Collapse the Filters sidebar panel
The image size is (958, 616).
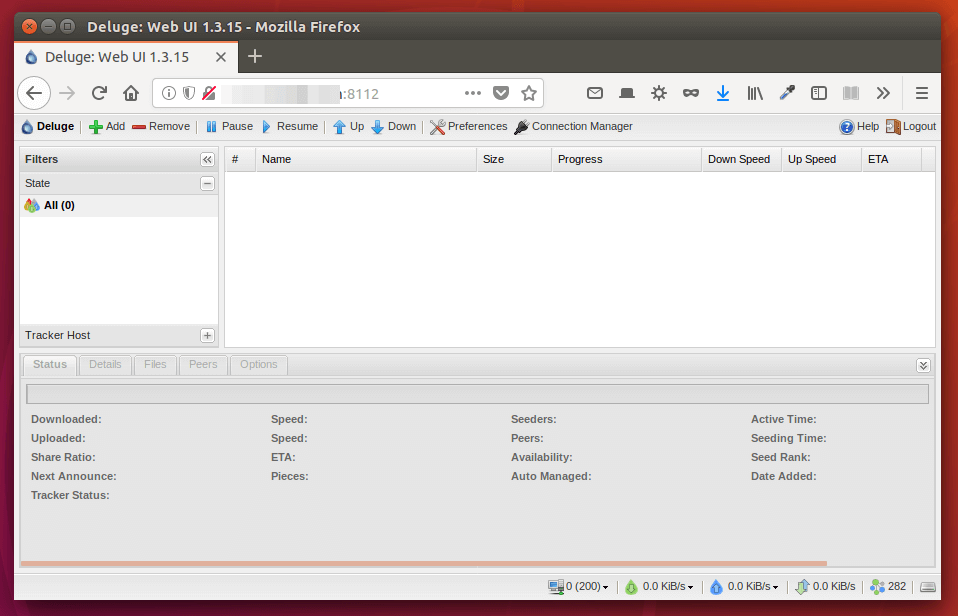pos(207,160)
